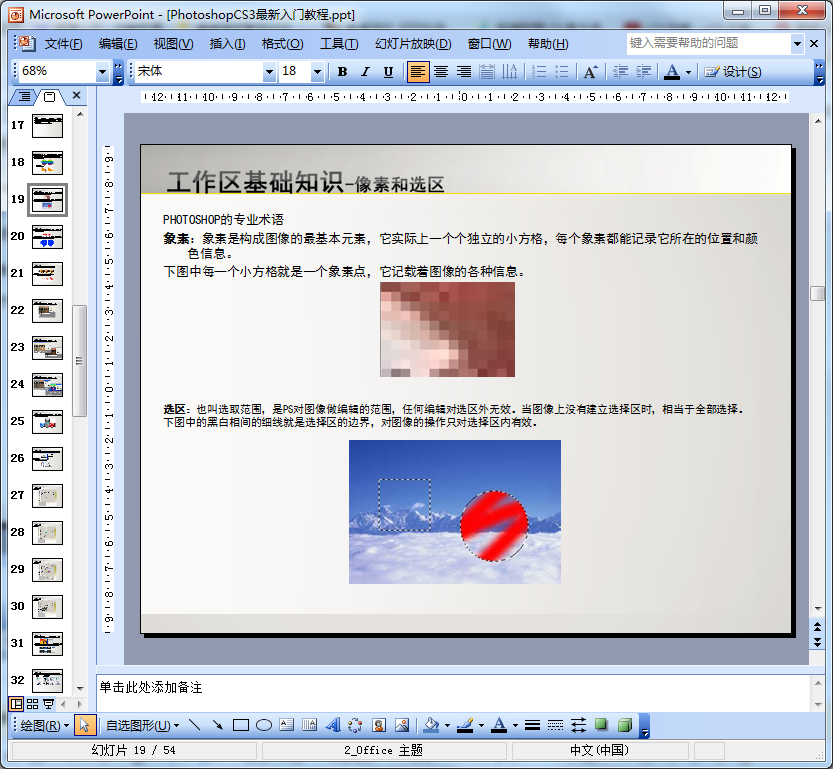
Task: Close the slide thumbnail pane
Action: tap(76, 95)
